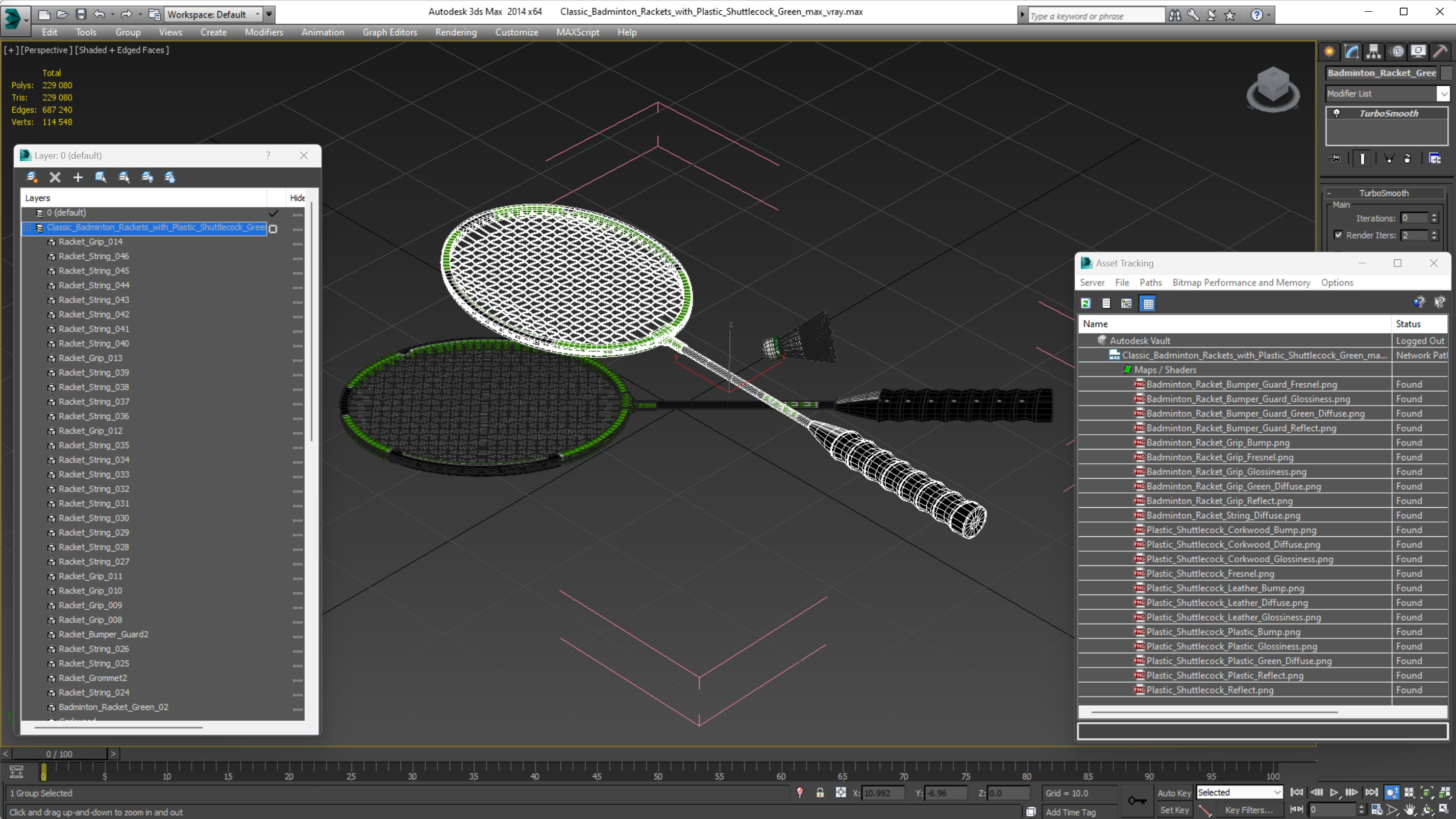Click the [Shaded + Edged Faces] viewport label
1456x819 pixels.
coord(121,51)
